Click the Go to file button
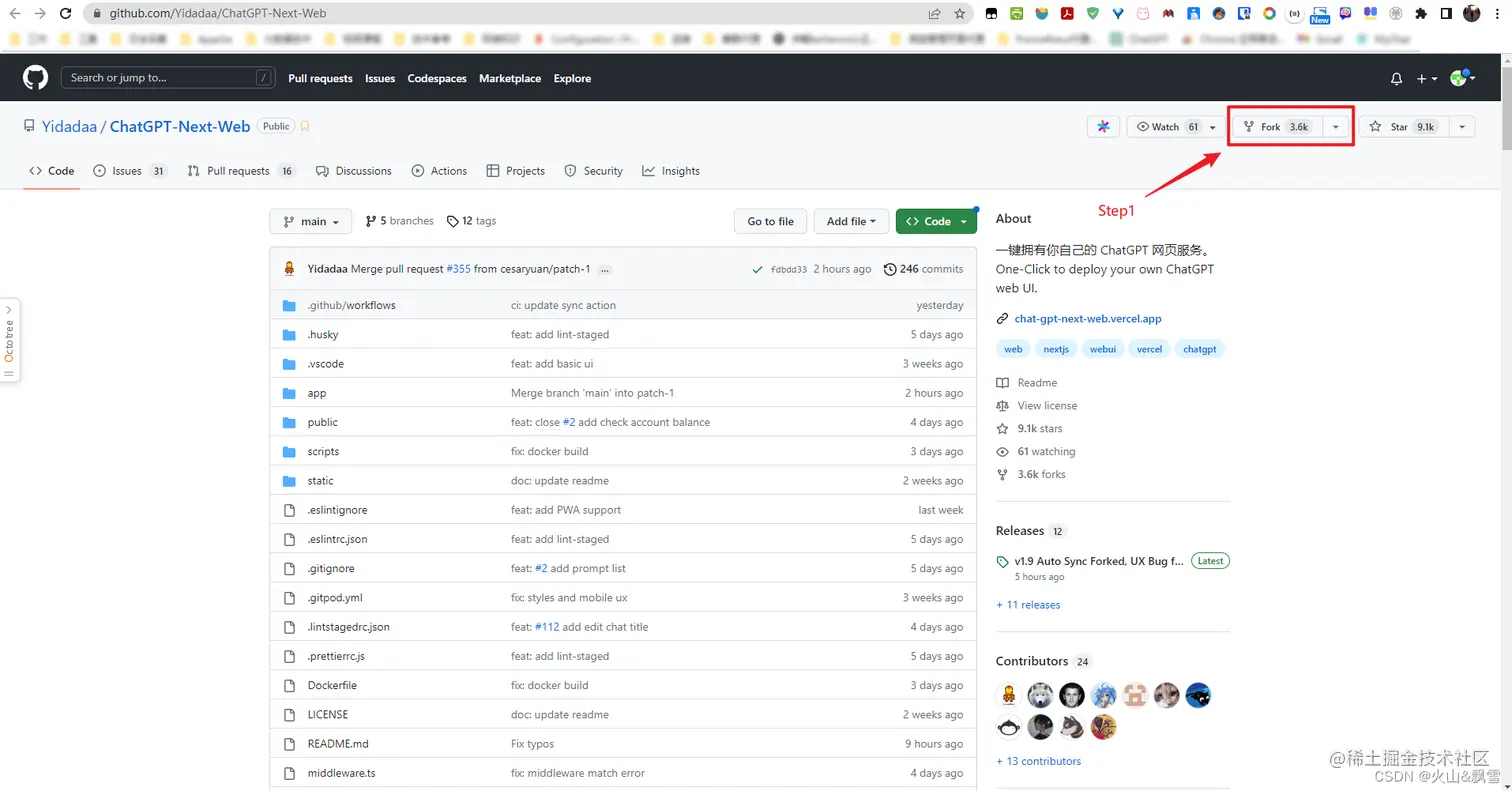The width and height of the screenshot is (1512, 791). (x=770, y=221)
